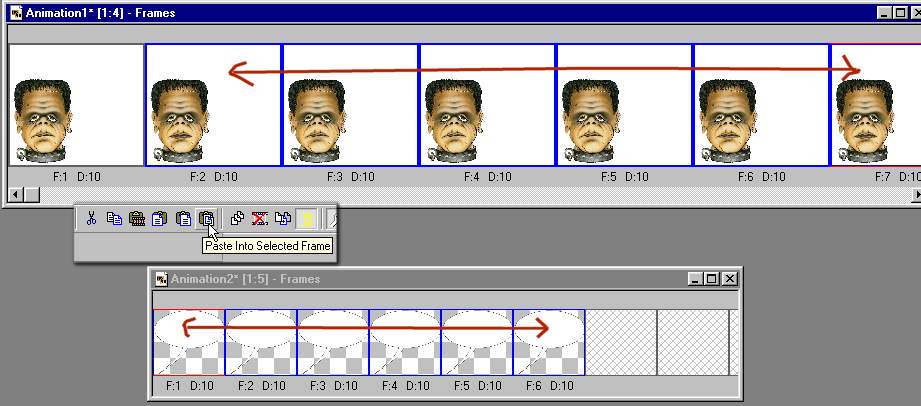921x406 pixels.
Task: Click the Paste As New Animation icon
Action: click(x=137, y=218)
